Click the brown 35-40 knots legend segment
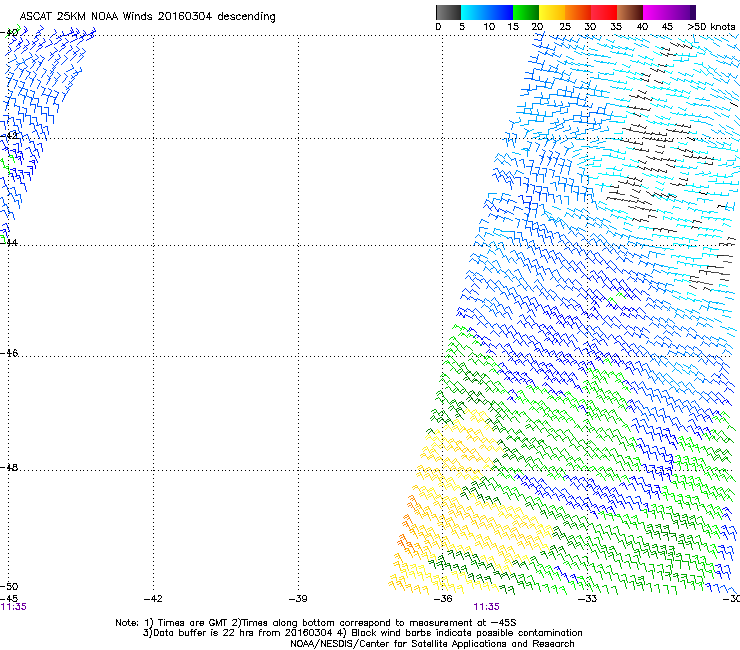Image resolution: width=740 pixels, height=650 pixels. click(630, 12)
